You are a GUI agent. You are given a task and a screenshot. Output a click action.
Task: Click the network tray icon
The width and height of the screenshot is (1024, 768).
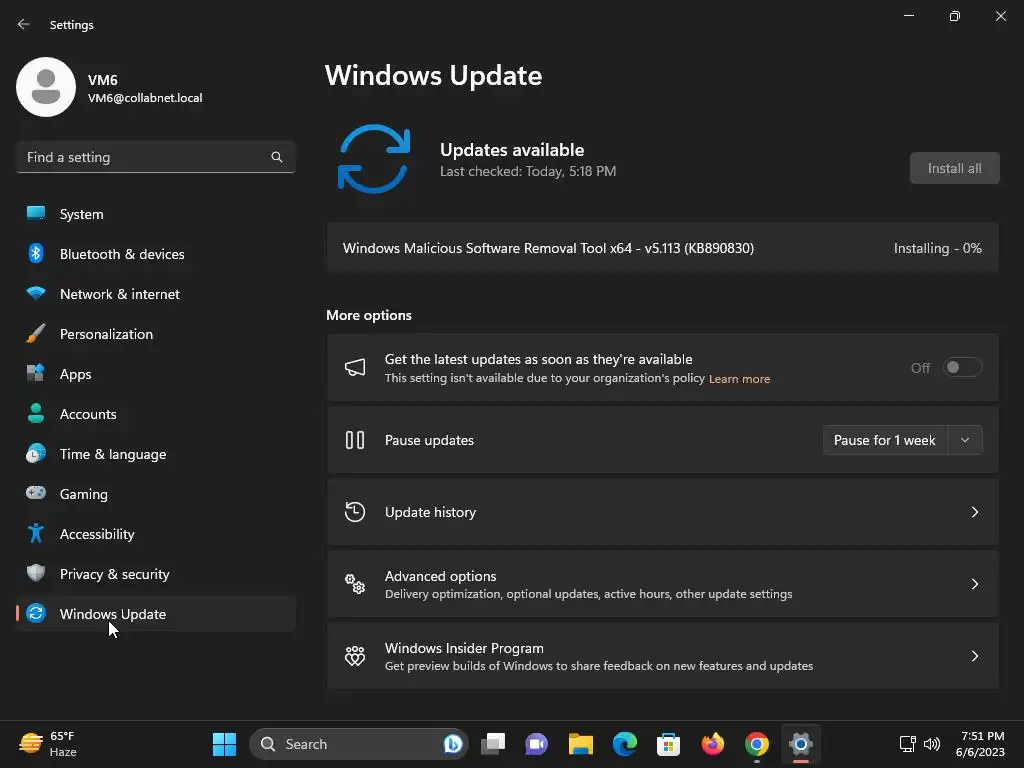(907, 744)
